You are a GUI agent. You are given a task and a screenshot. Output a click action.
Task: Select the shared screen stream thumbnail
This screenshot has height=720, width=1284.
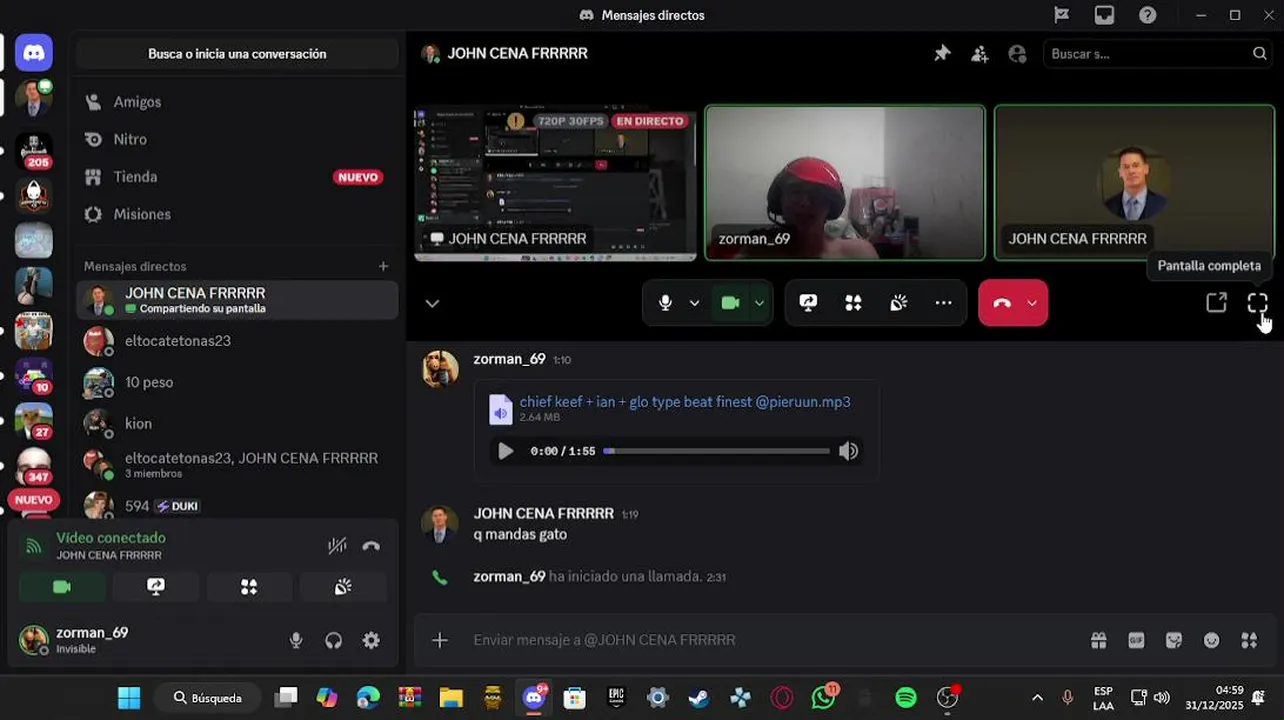[x=555, y=183]
